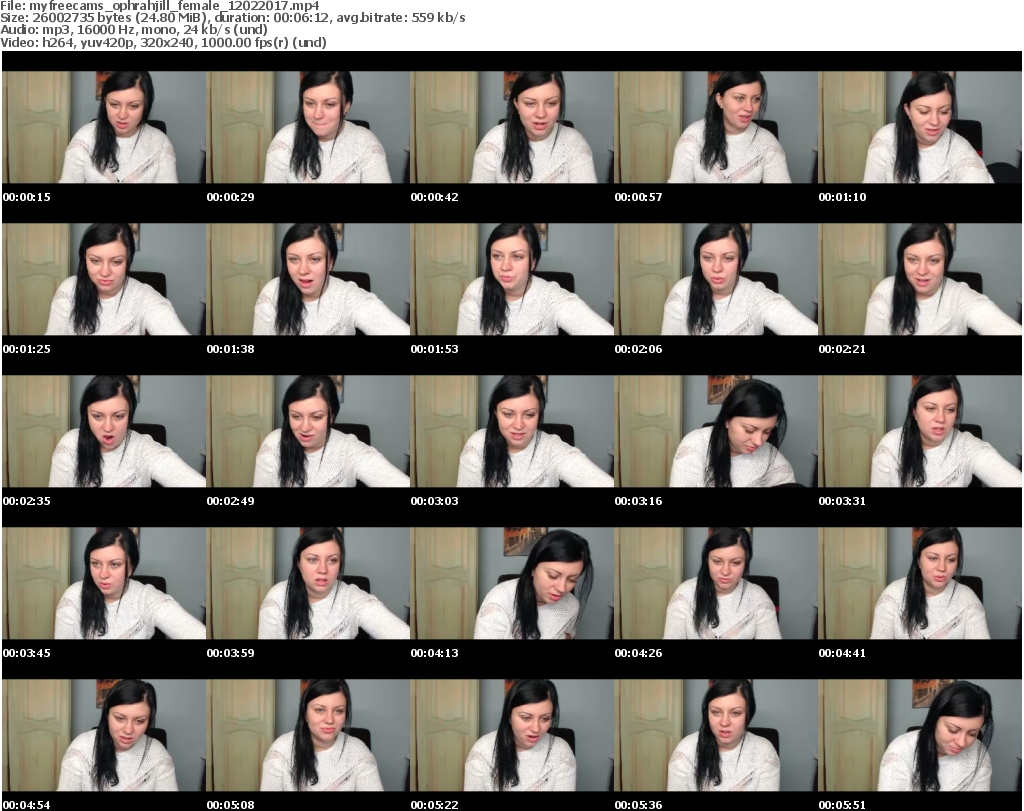Click the timestamp label 00:00:57
Screen dimensions: 1024x811
pyautogui.click(x=639, y=197)
